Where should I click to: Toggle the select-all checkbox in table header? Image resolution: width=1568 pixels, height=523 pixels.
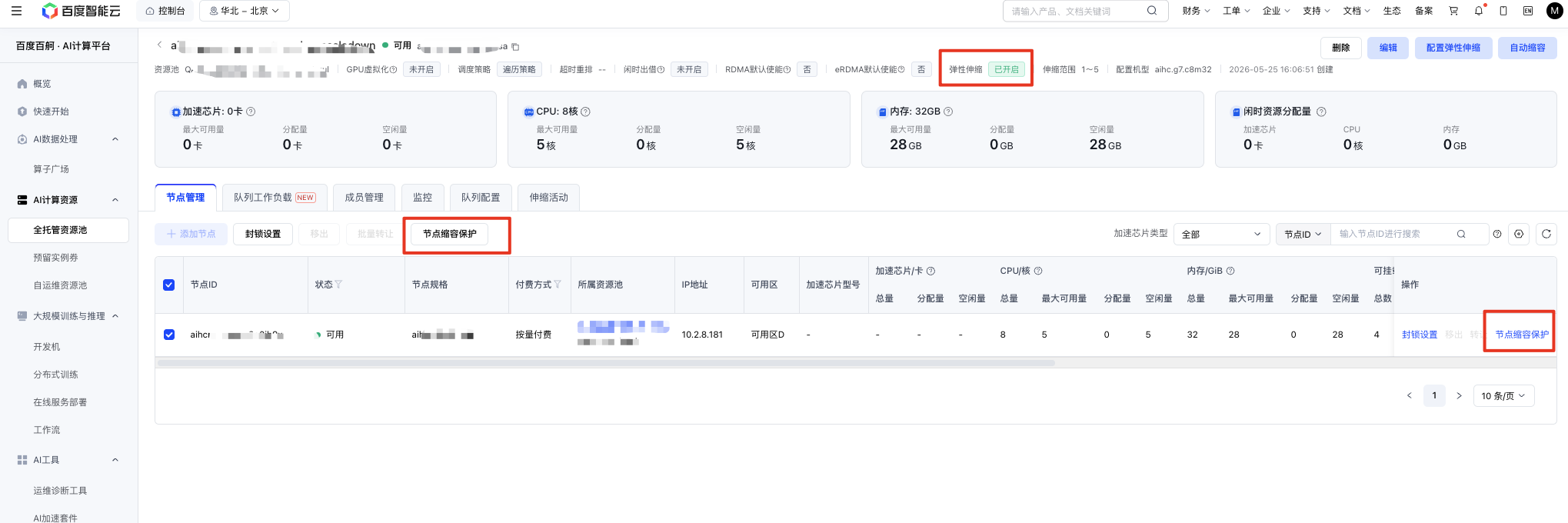point(169,285)
